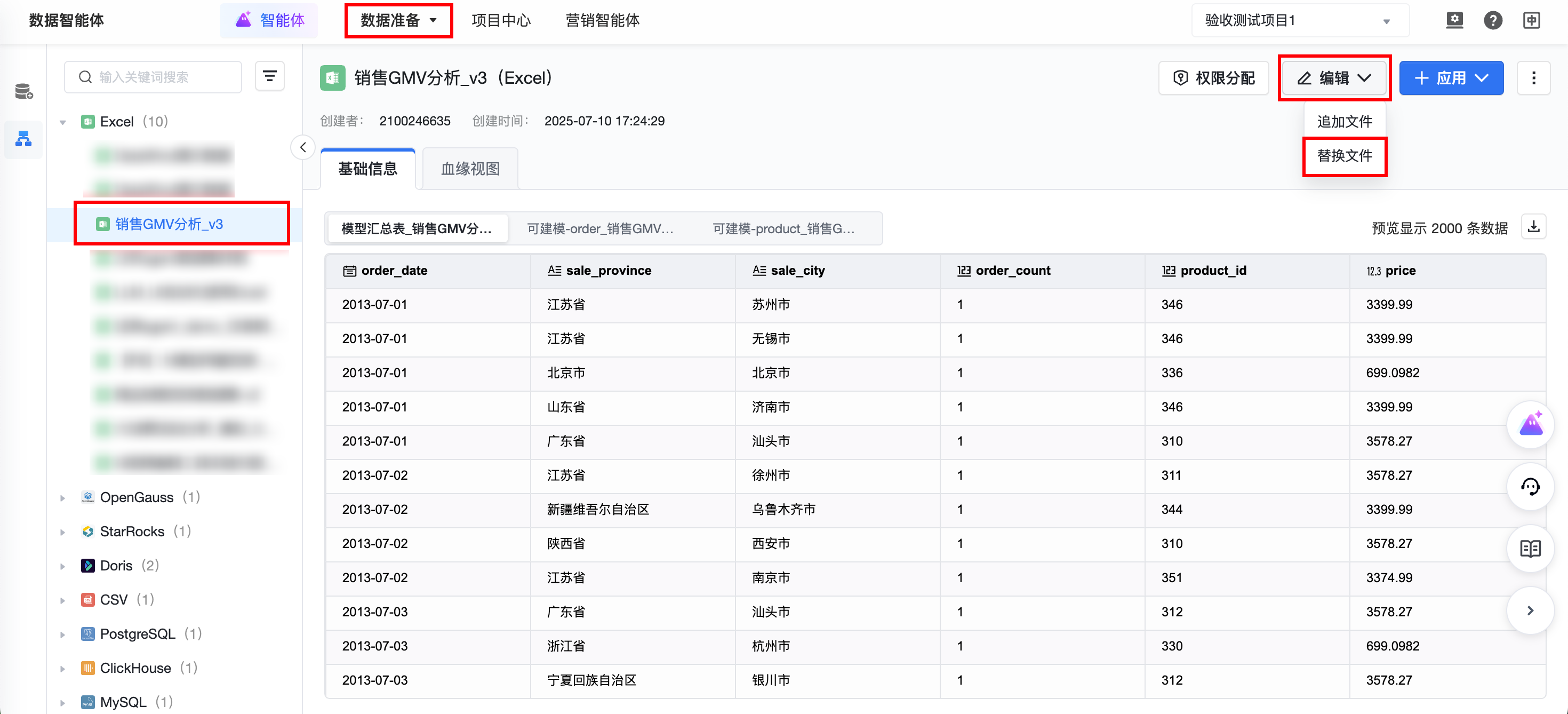Click the filter icon beside search box
Viewport: 1568px width, 714px height.
coord(270,77)
